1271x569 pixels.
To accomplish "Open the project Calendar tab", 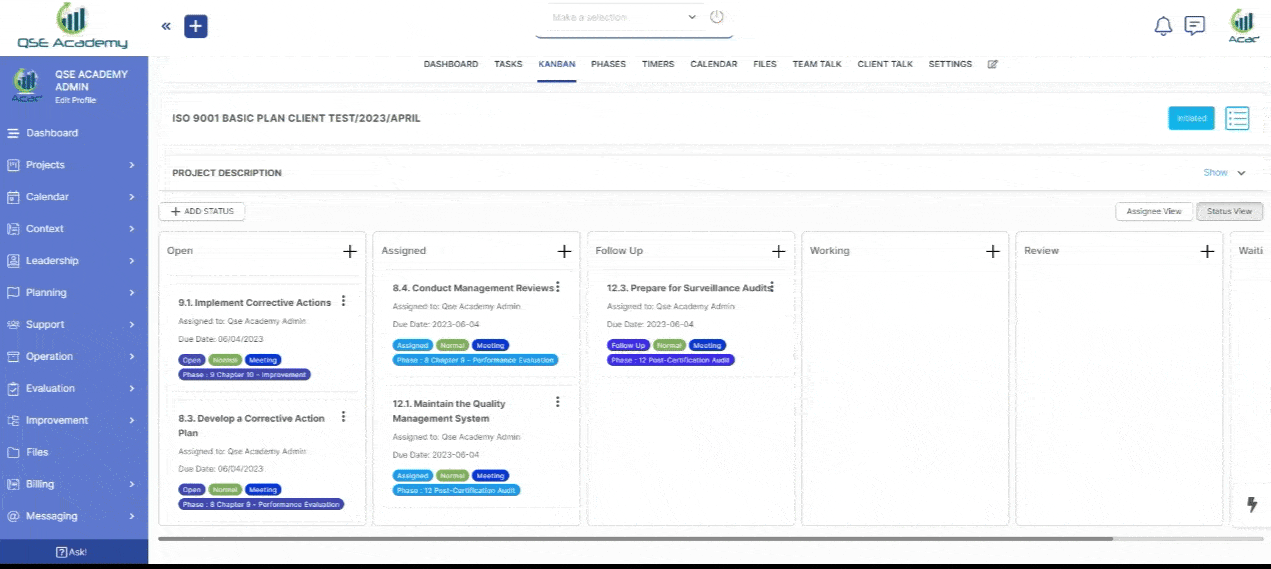I will point(714,64).
